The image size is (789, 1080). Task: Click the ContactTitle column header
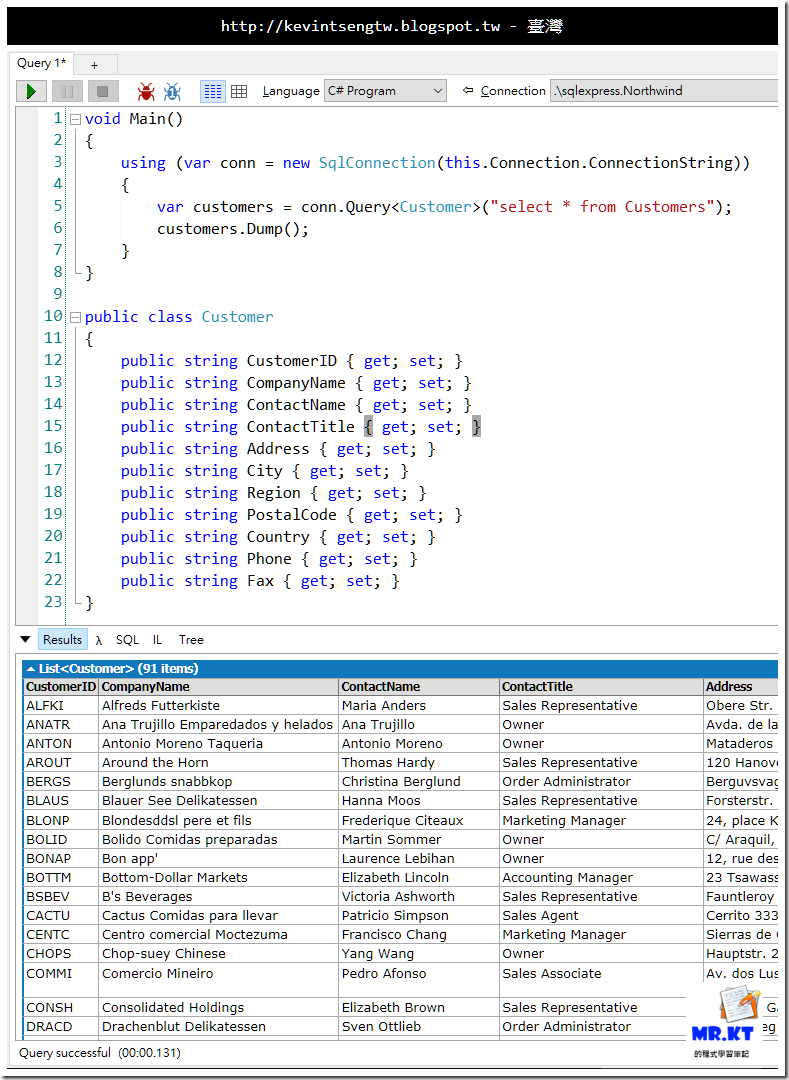point(602,687)
